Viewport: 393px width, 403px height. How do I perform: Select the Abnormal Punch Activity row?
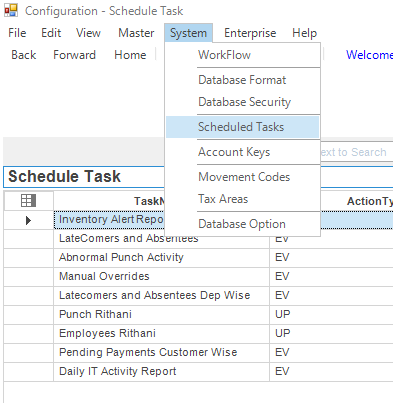198,257
